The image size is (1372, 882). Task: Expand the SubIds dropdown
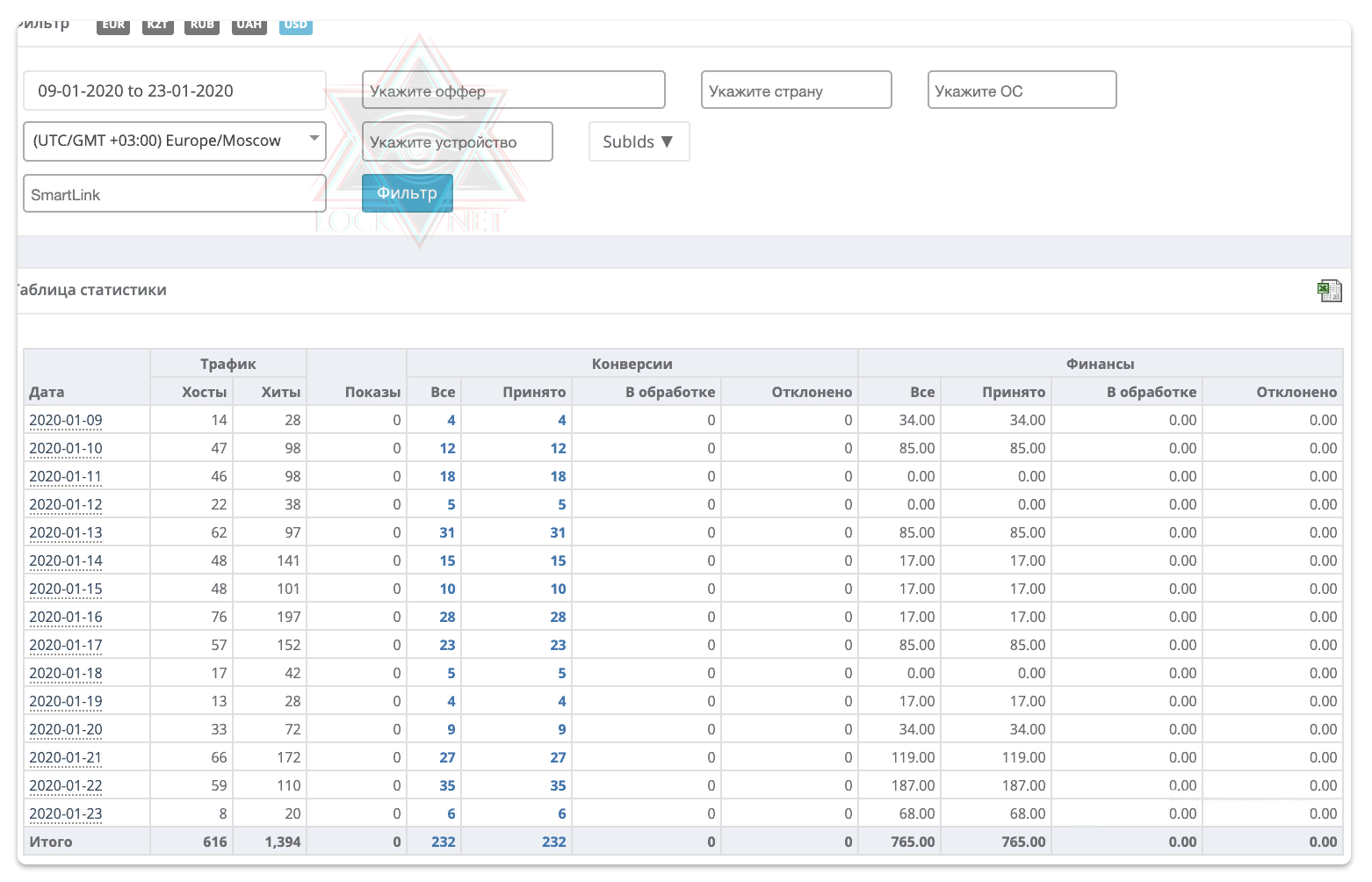click(x=639, y=141)
